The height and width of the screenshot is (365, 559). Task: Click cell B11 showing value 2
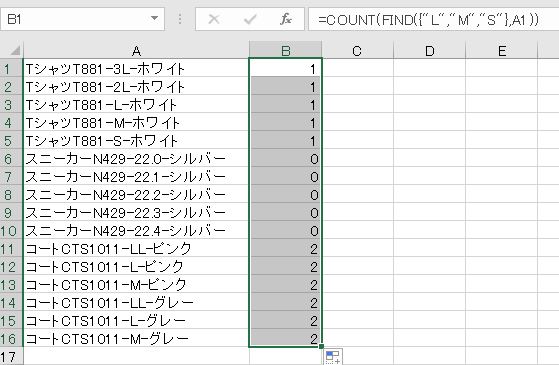(286, 248)
